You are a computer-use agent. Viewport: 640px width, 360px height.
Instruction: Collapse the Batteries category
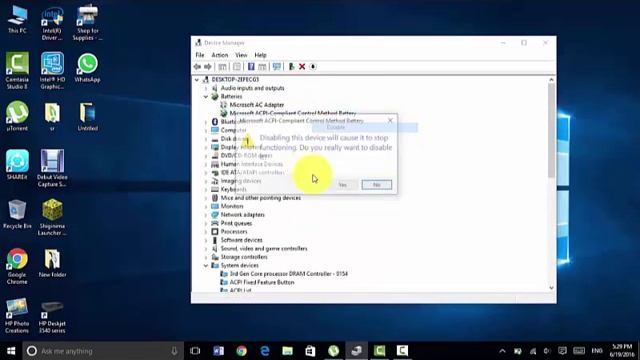click(x=206, y=97)
